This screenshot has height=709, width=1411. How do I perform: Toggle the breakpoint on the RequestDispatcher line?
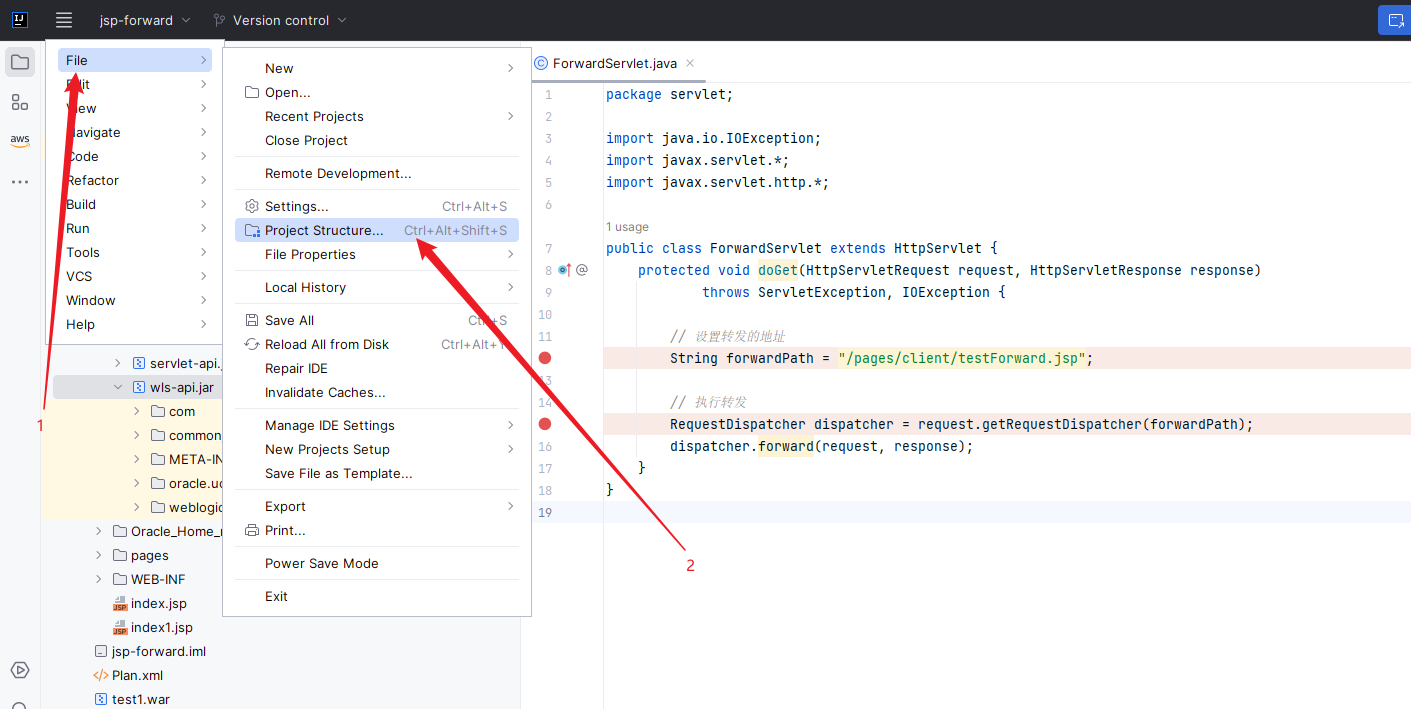tap(545, 424)
